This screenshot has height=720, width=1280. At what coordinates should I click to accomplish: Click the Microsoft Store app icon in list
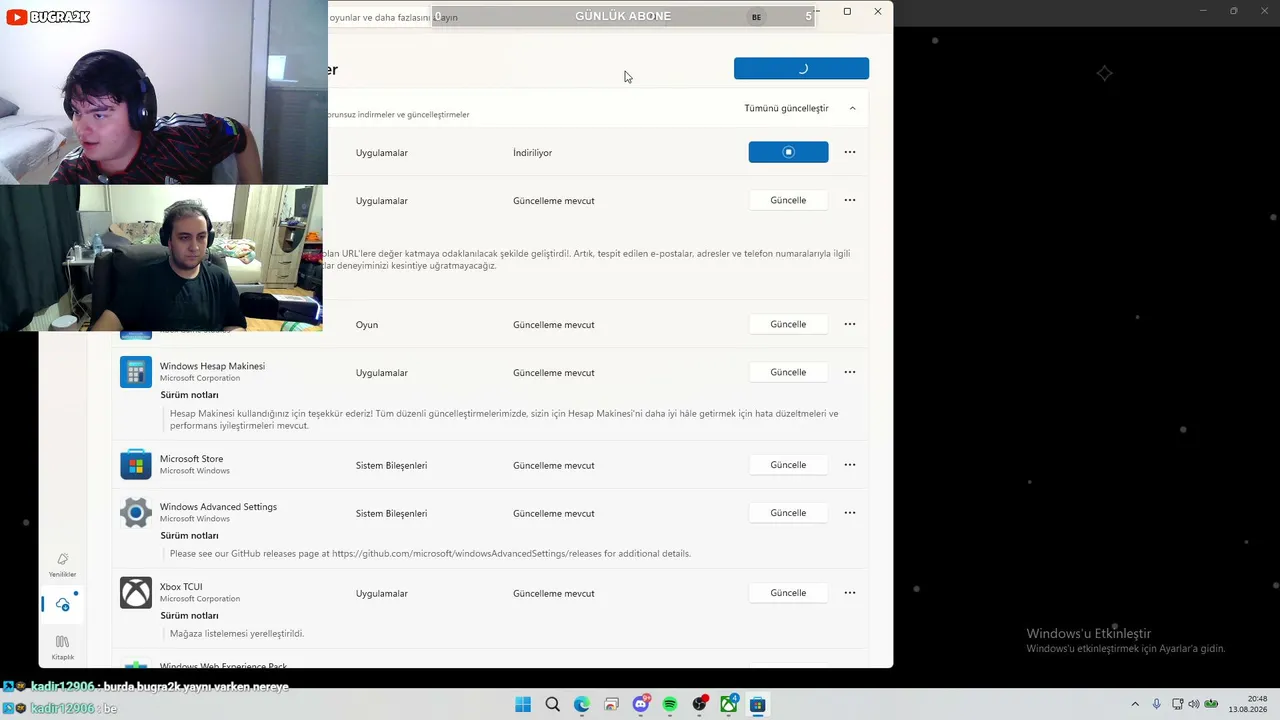tap(136, 465)
